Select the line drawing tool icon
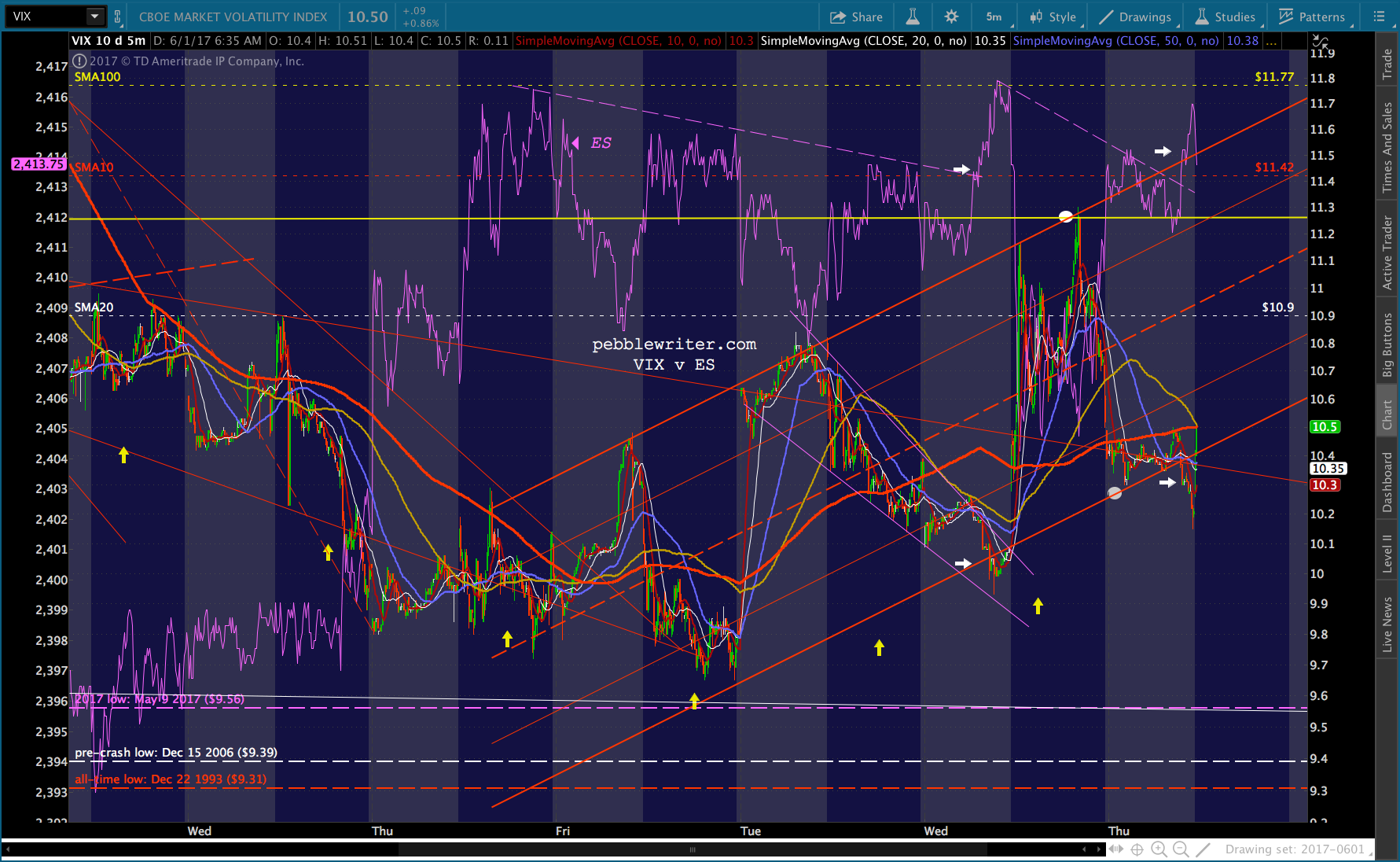The image size is (1400, 862). 1203,849
